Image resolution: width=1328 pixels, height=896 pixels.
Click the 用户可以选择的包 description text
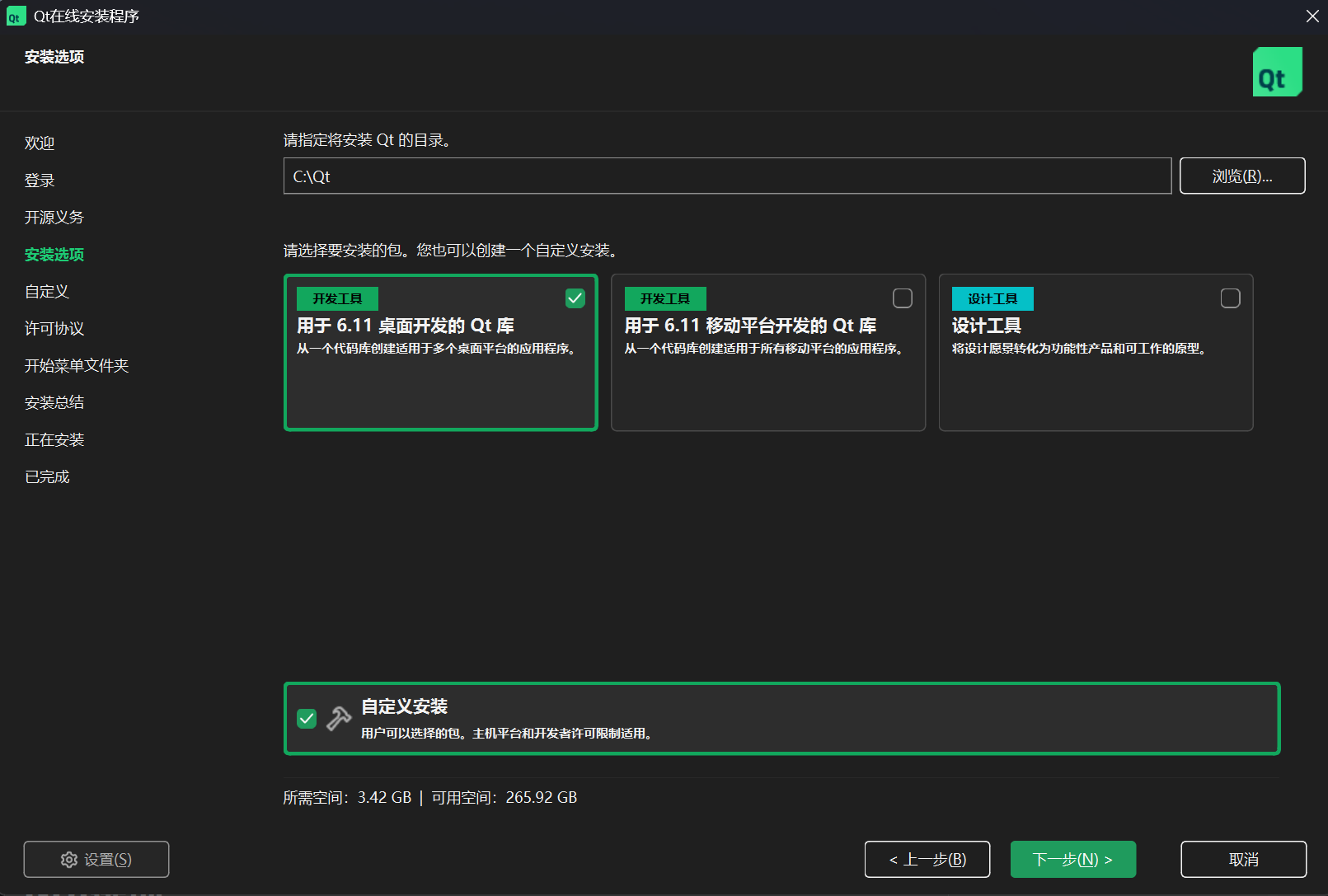point(509,734)
